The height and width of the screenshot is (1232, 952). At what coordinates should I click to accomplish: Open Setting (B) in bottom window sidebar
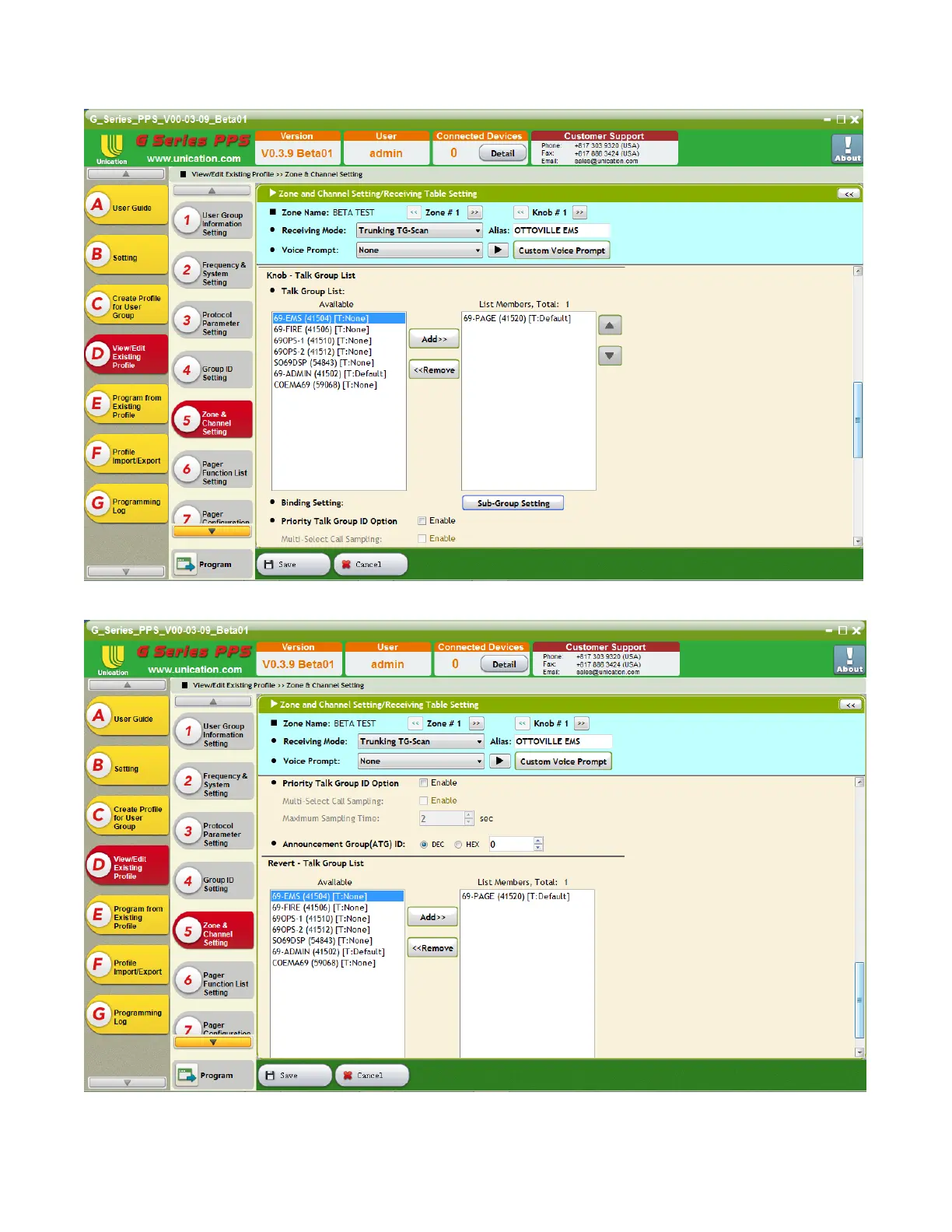click(x=128, y=767)
